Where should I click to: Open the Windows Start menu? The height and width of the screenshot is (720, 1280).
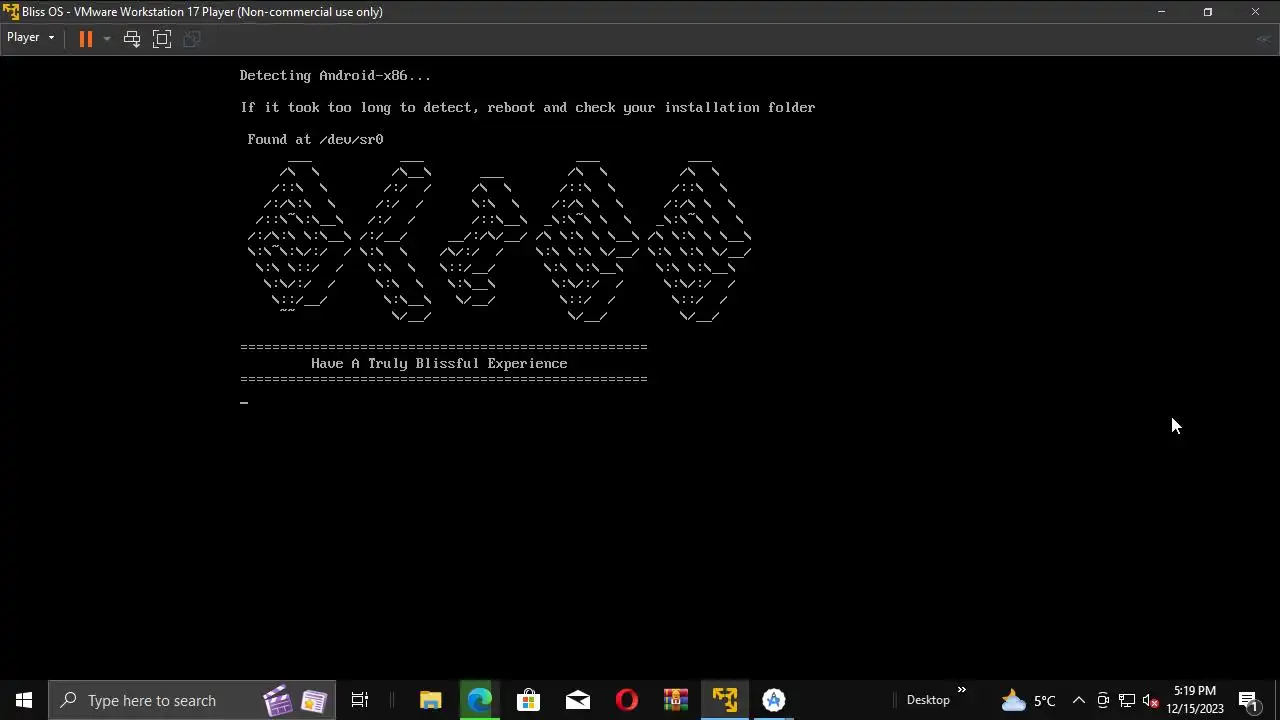pos(24,700)
